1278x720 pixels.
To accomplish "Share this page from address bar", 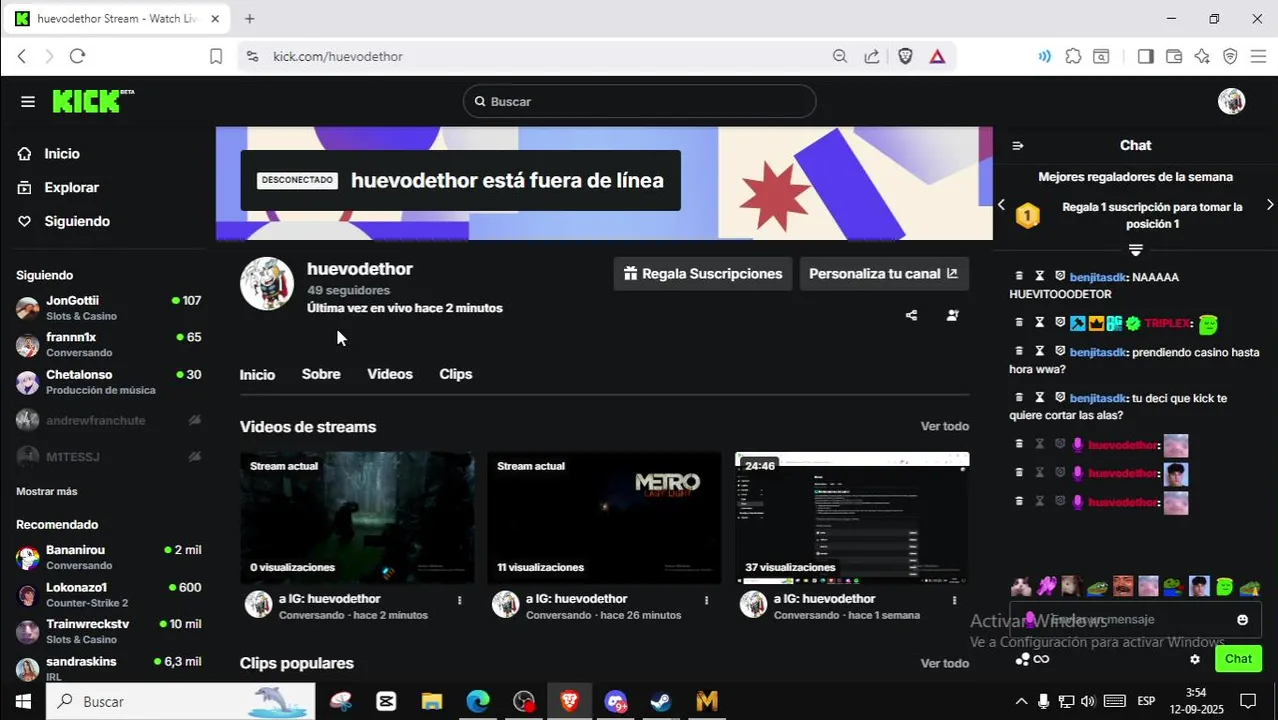I will (872, 56).
